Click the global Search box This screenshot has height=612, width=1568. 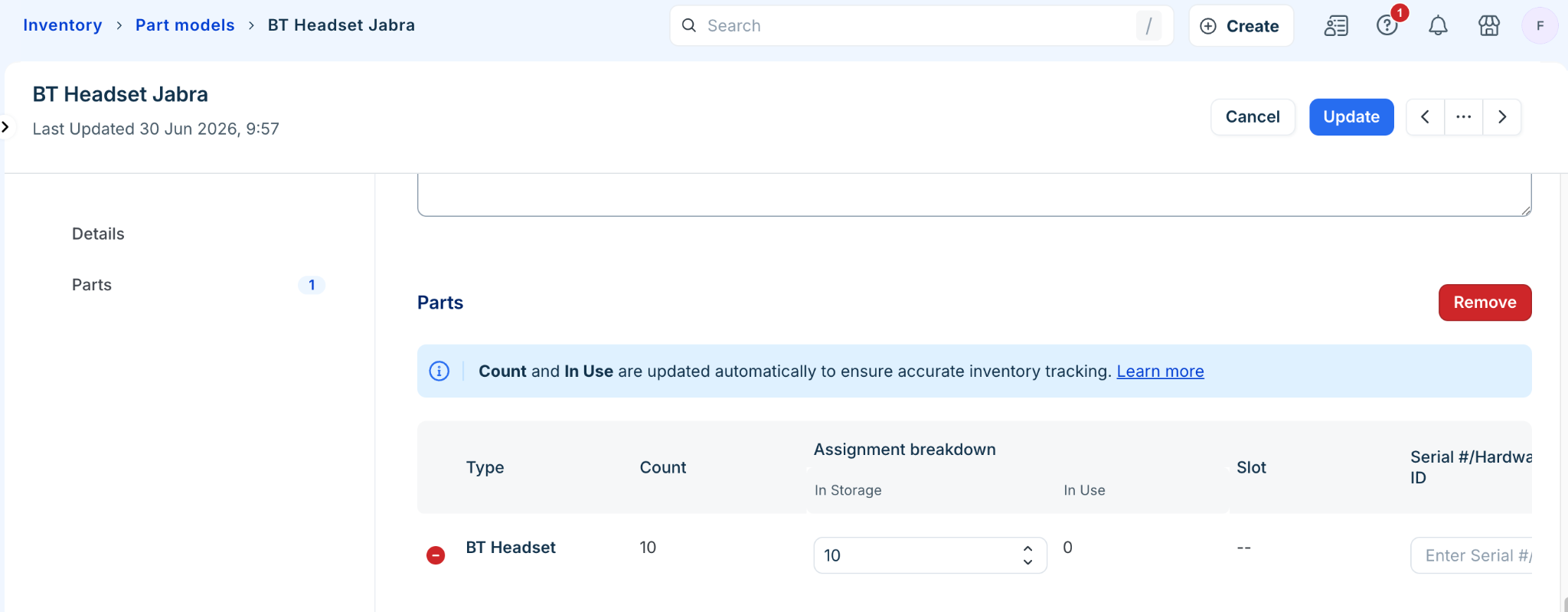[921, 26]
